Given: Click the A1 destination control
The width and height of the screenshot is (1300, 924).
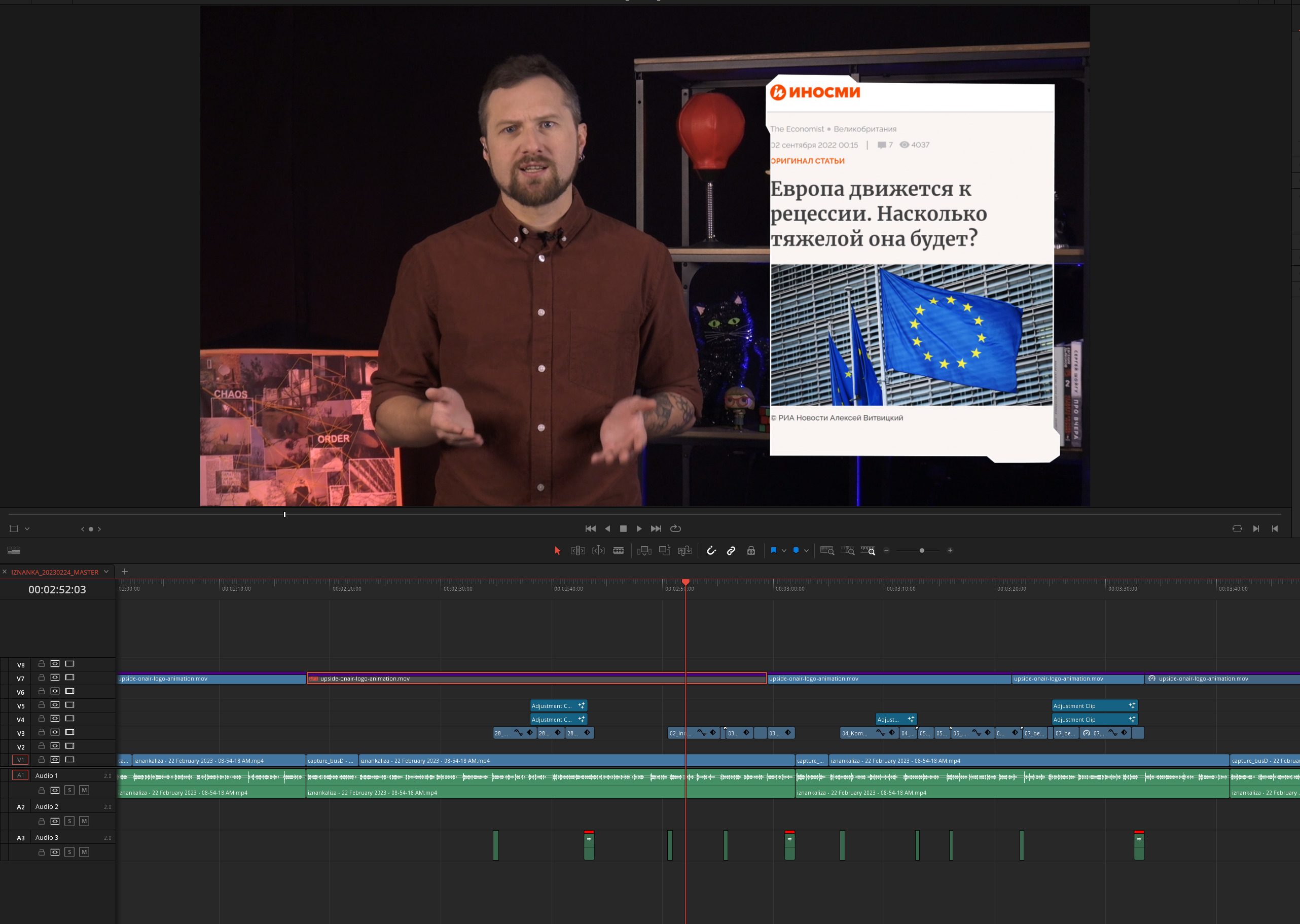Looking at the screenshot, I should point(20,775).
